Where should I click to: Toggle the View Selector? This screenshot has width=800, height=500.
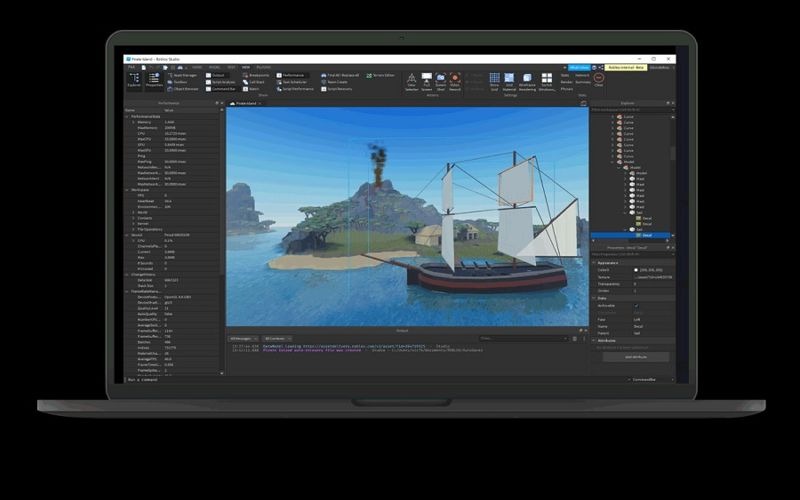tap(411, 82)
